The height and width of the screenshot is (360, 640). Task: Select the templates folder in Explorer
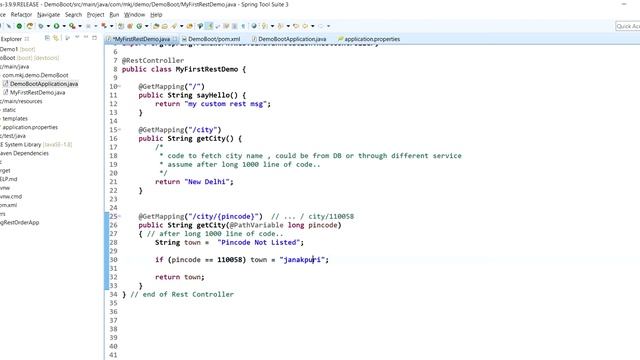(15, 119)
